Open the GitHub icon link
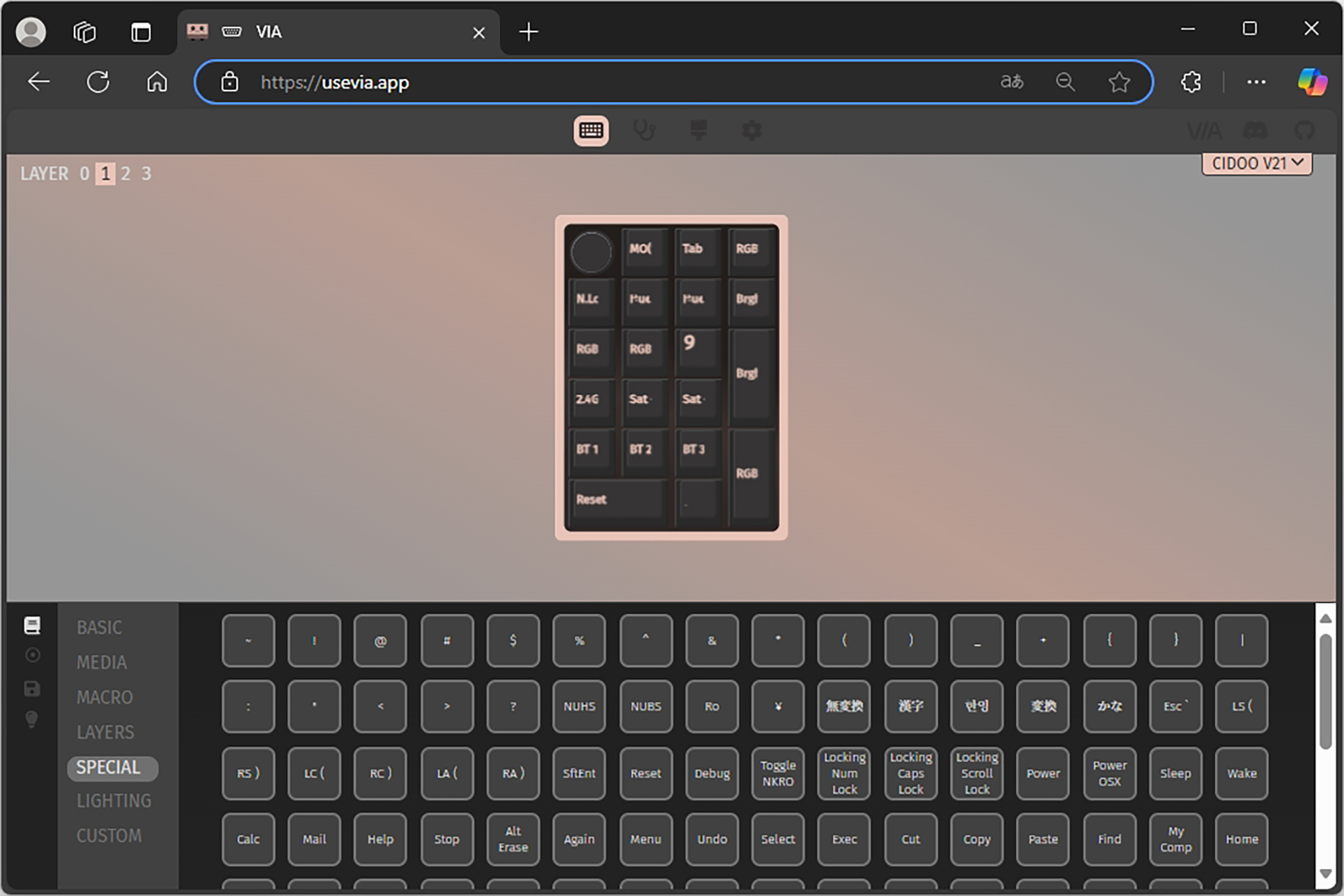 [x=1304, y=130]
